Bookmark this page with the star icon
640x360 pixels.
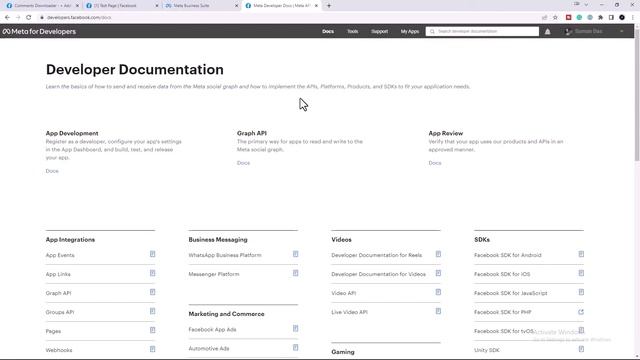coord(555,18)
